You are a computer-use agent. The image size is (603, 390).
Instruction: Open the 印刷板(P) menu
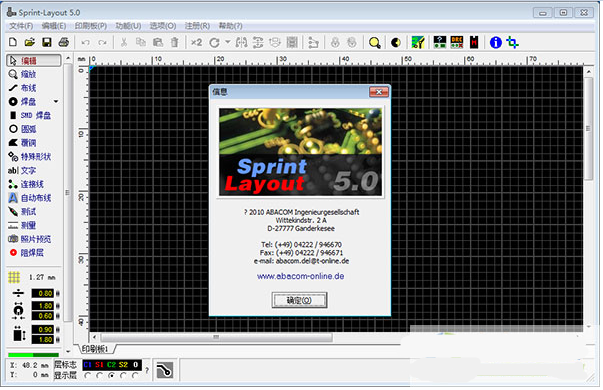tap(91, 26)
